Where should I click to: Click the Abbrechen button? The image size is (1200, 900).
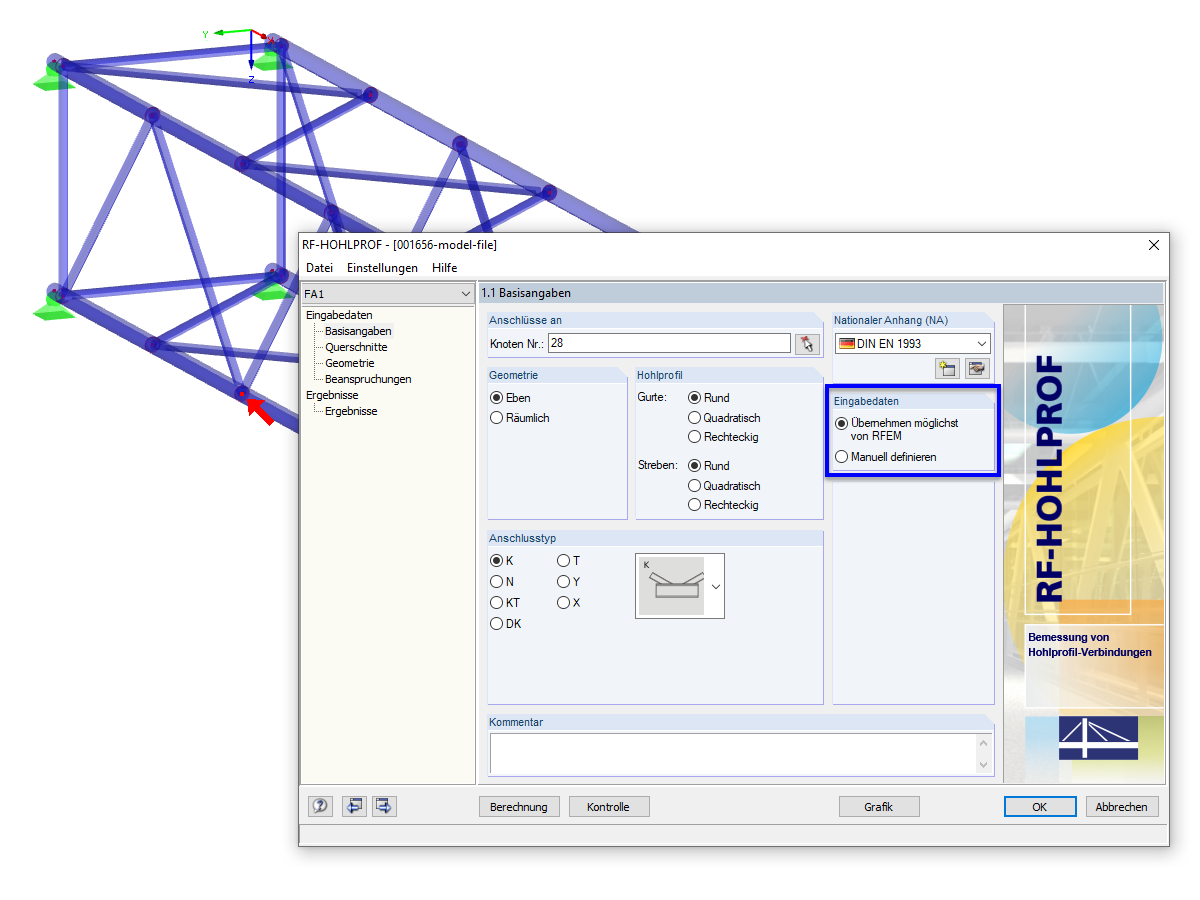tap(1123, 807)
